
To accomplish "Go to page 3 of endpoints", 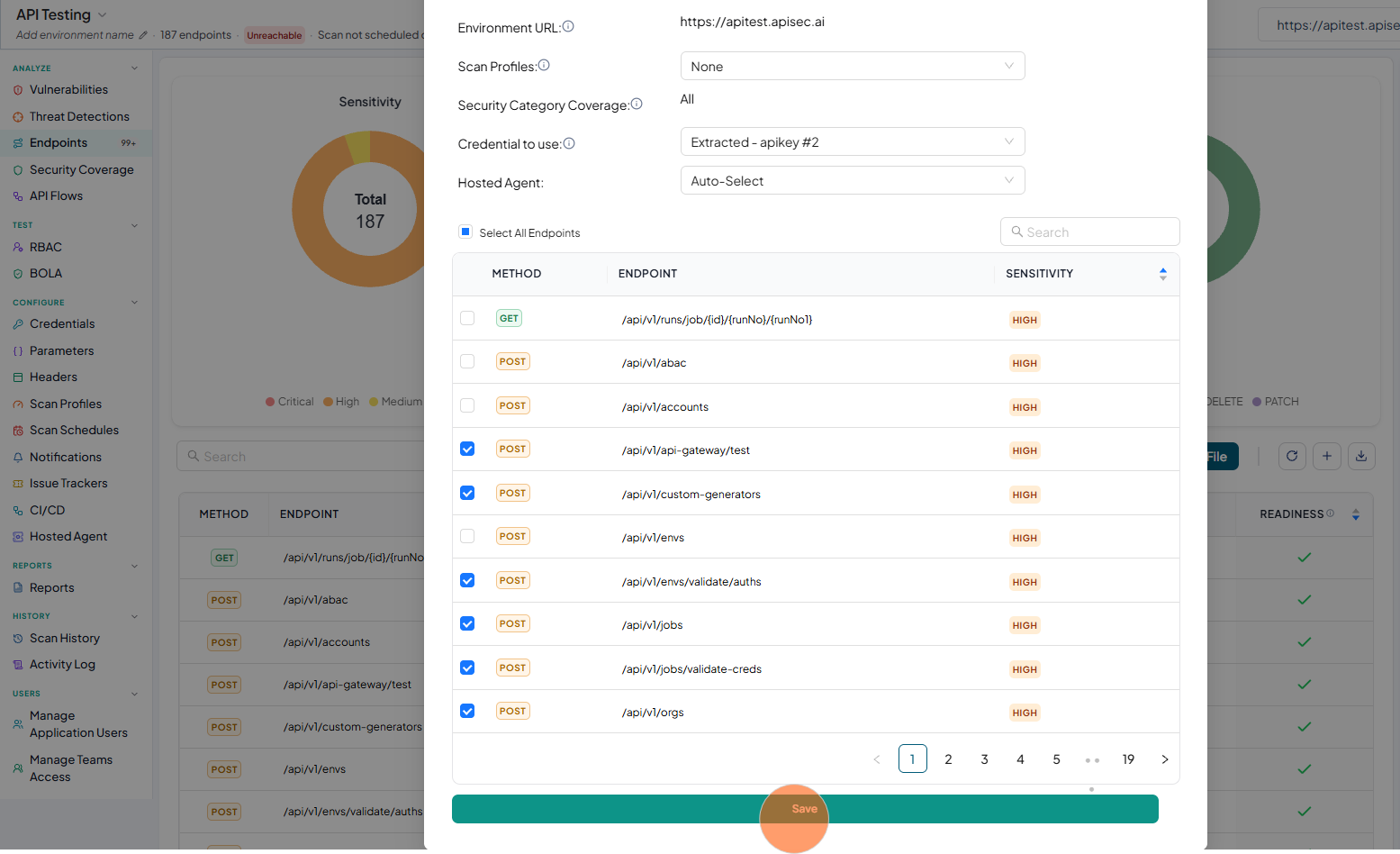I will point(984,759).
